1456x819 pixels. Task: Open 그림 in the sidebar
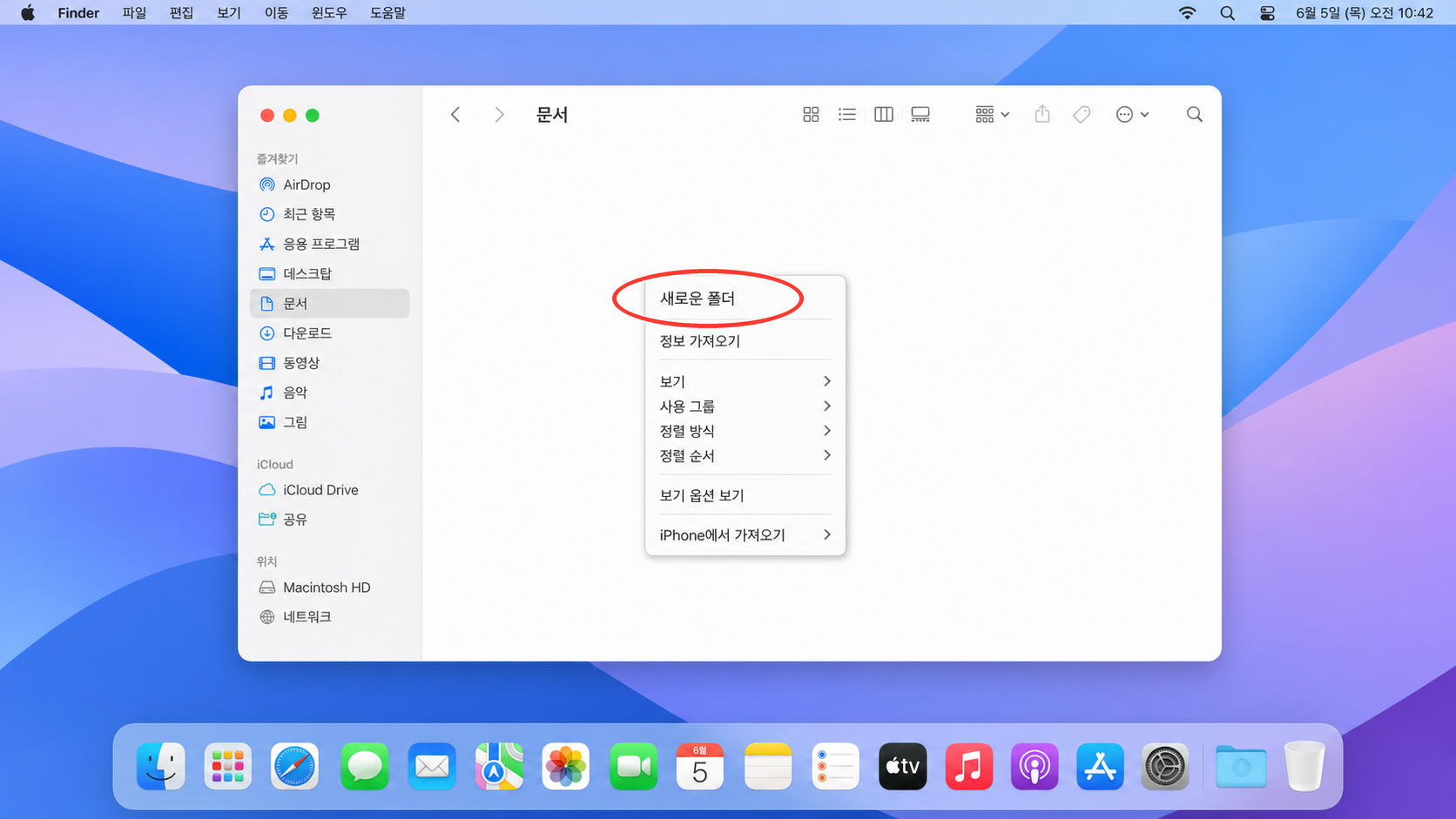pyautogui.click(x=329, y=422)
